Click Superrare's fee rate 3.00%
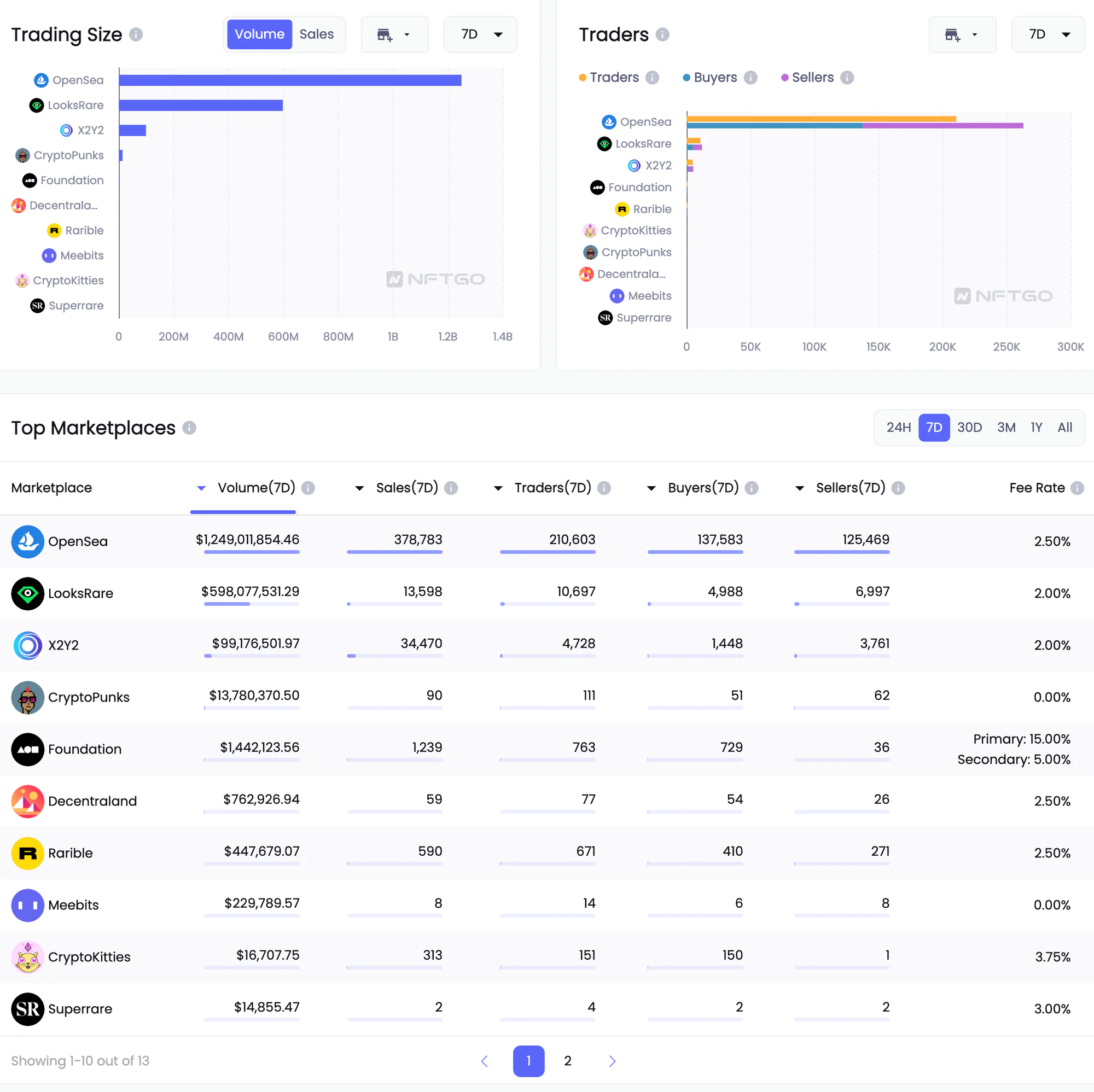 pos(1052,1009)
